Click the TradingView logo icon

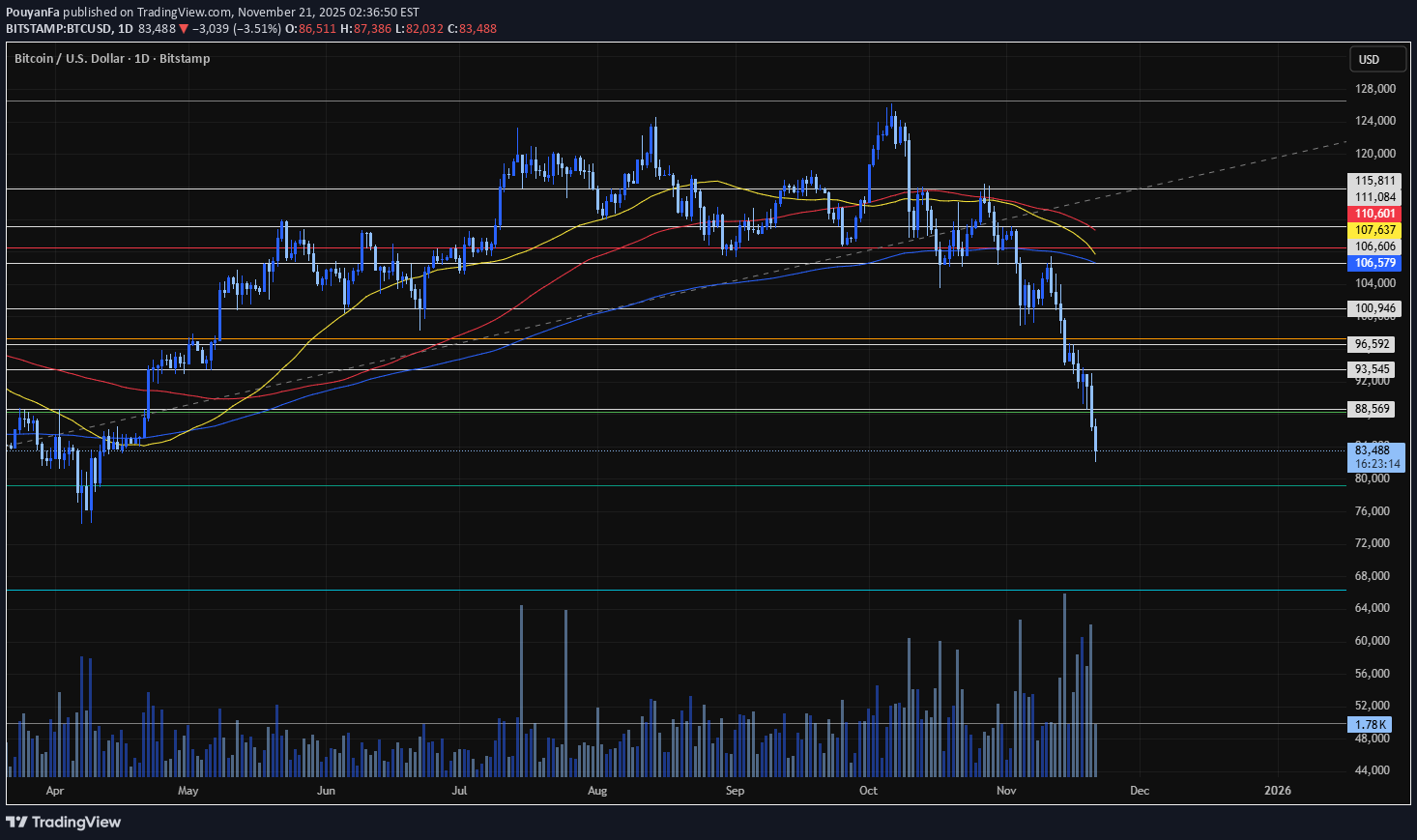pyautogui.click(x=16, y=823)
